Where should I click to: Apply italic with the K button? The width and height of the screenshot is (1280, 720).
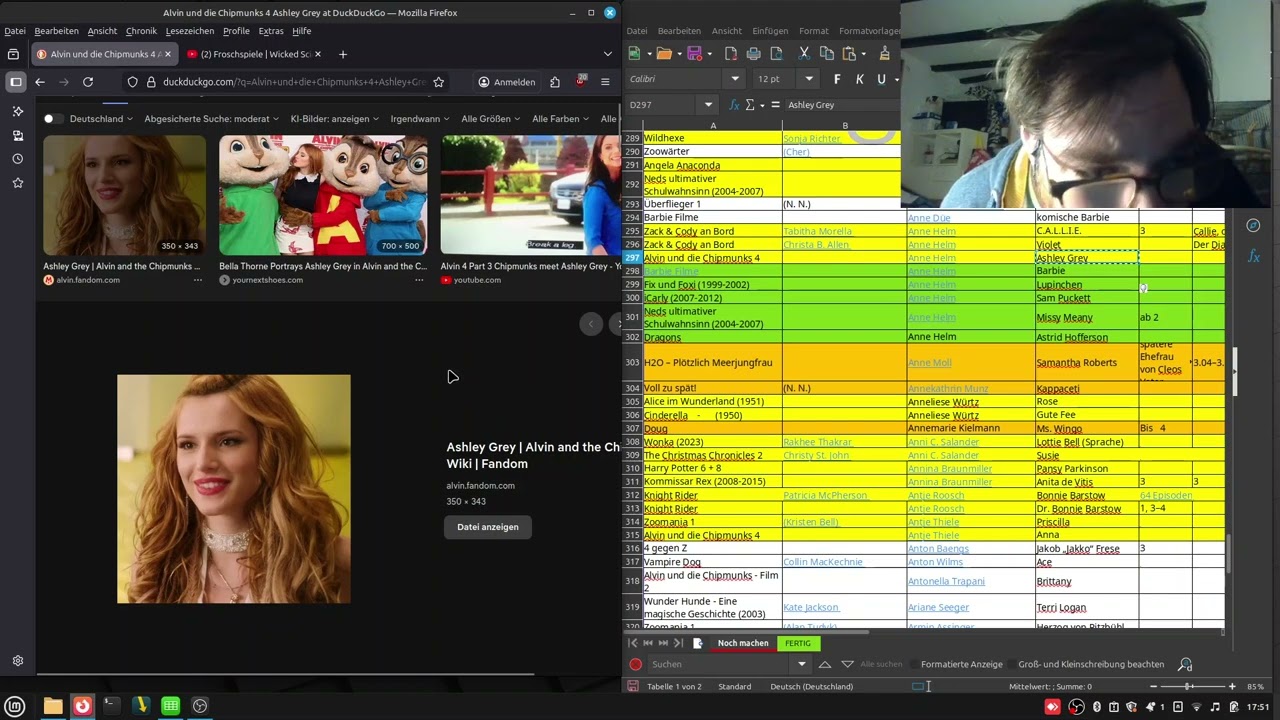tap(859, 79)
